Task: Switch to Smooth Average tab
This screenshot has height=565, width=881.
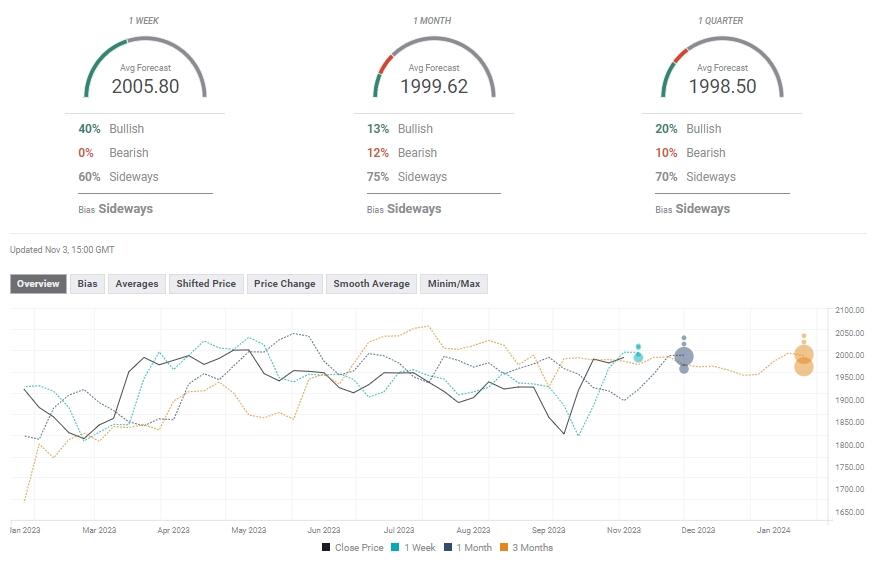Action: tap(371, 284)
